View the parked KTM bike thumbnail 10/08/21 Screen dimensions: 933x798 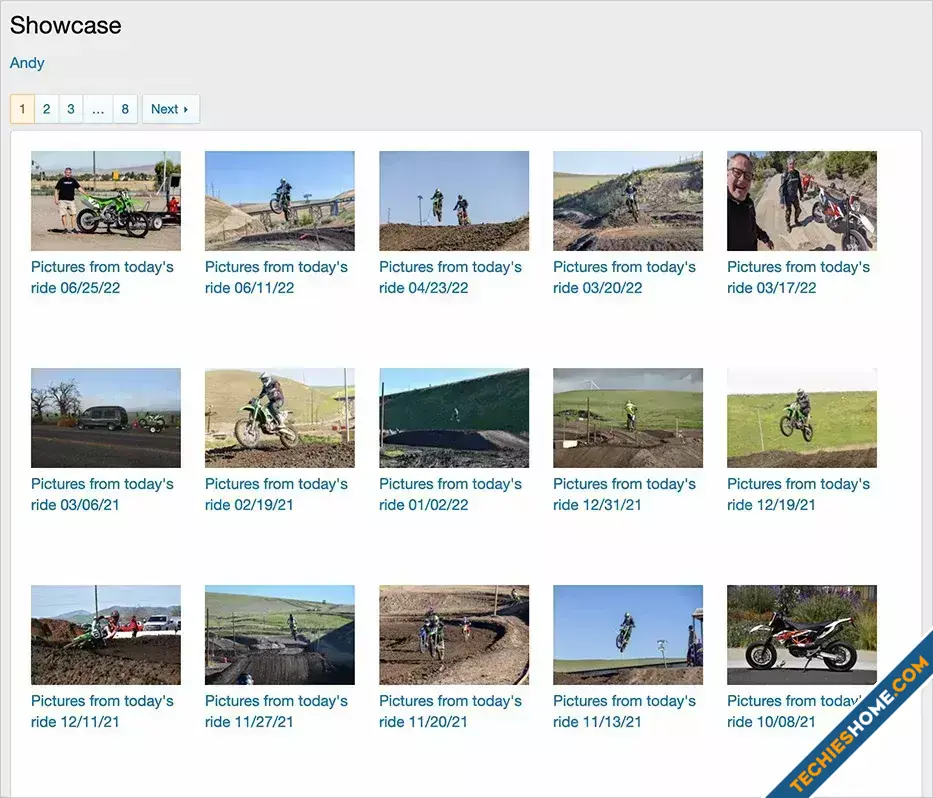tap(801, 635)
